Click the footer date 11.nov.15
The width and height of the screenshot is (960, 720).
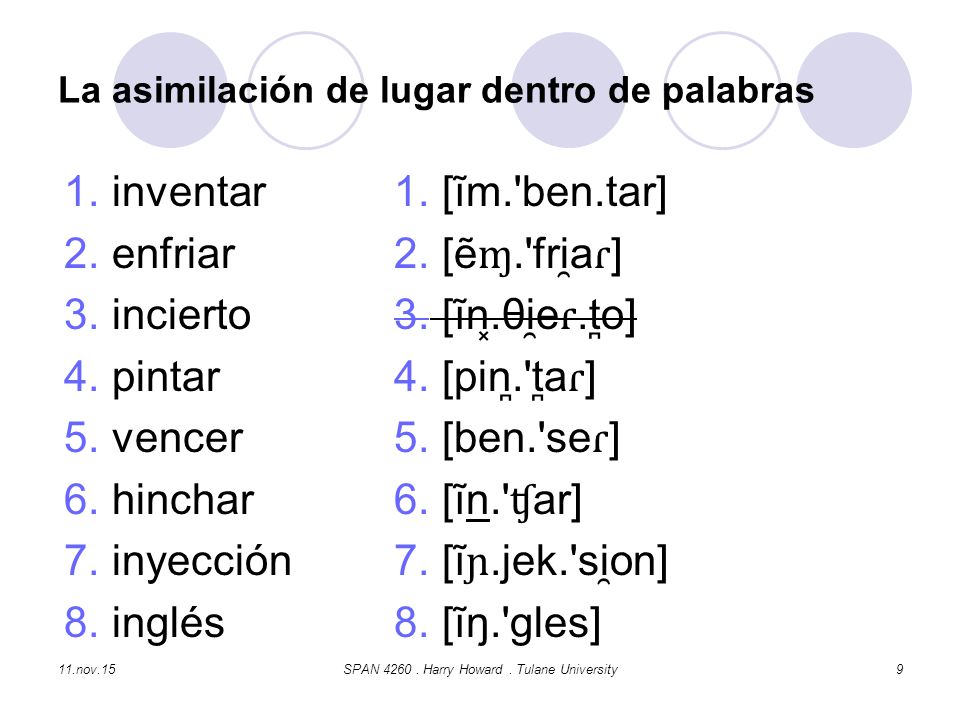coord(87,669)
